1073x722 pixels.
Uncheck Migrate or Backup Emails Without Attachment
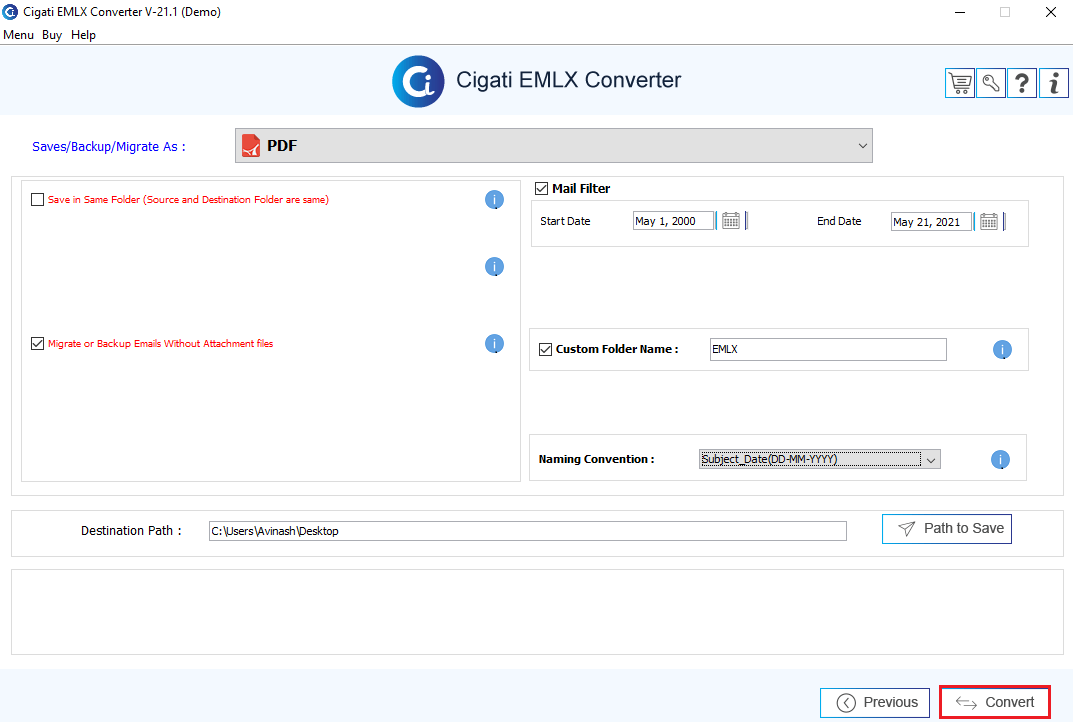coord(38,344)
